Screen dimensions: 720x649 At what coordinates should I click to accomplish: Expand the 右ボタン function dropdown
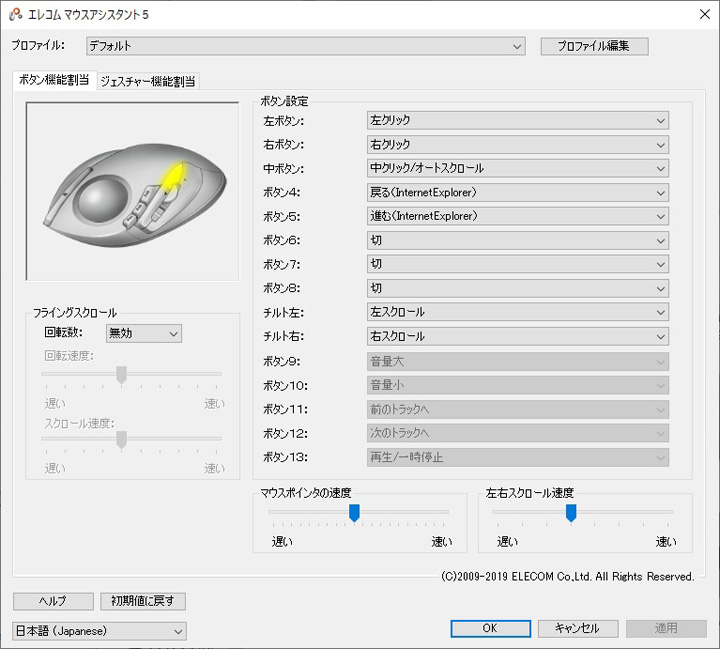pyautogui.click(x=517, y=144)
